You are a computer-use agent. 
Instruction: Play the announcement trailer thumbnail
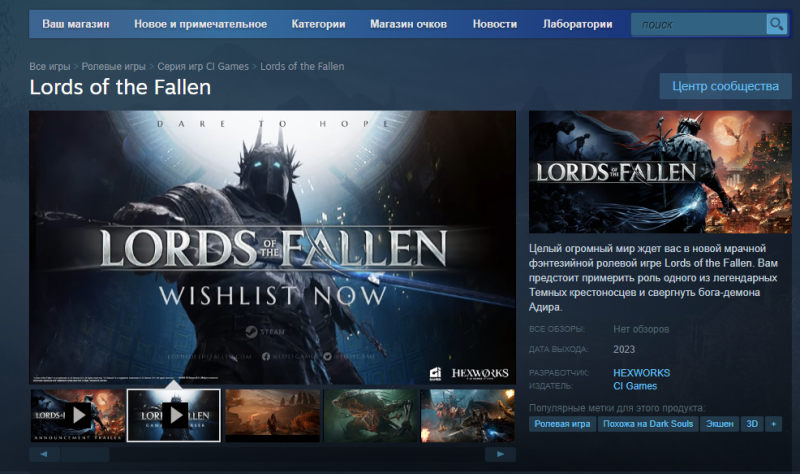(x=77, y=415)
